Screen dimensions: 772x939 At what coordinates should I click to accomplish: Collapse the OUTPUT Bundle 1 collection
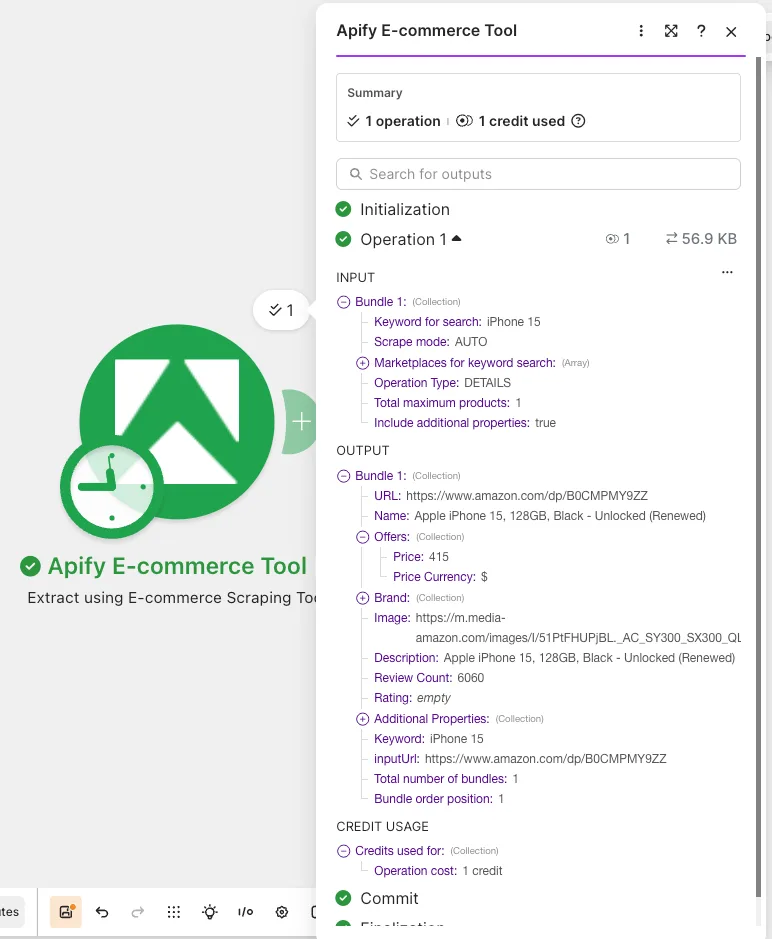[344, 476]
